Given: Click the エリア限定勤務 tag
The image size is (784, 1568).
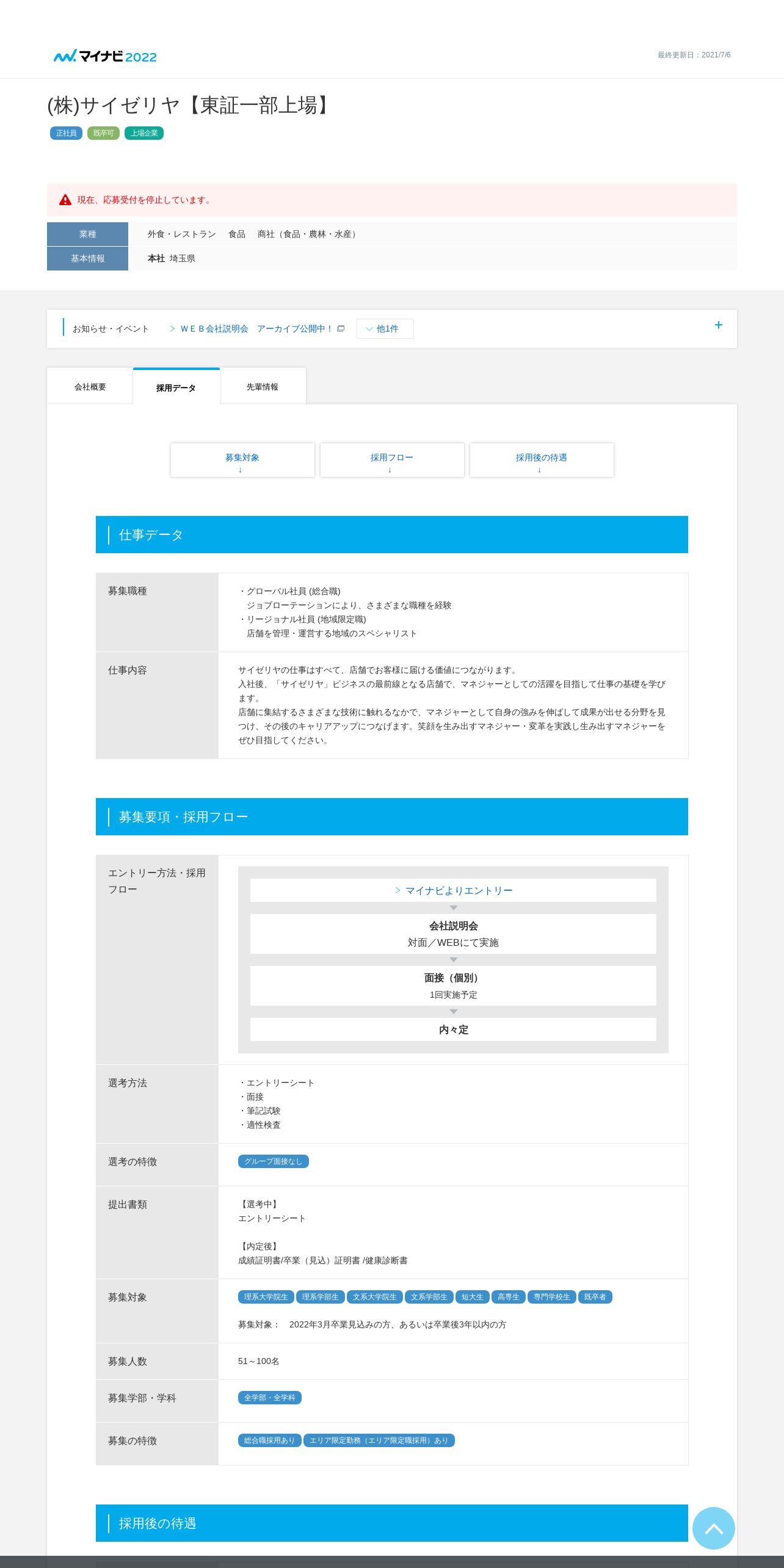Looking at the screenshot, I should click(x=379, y=1440).
